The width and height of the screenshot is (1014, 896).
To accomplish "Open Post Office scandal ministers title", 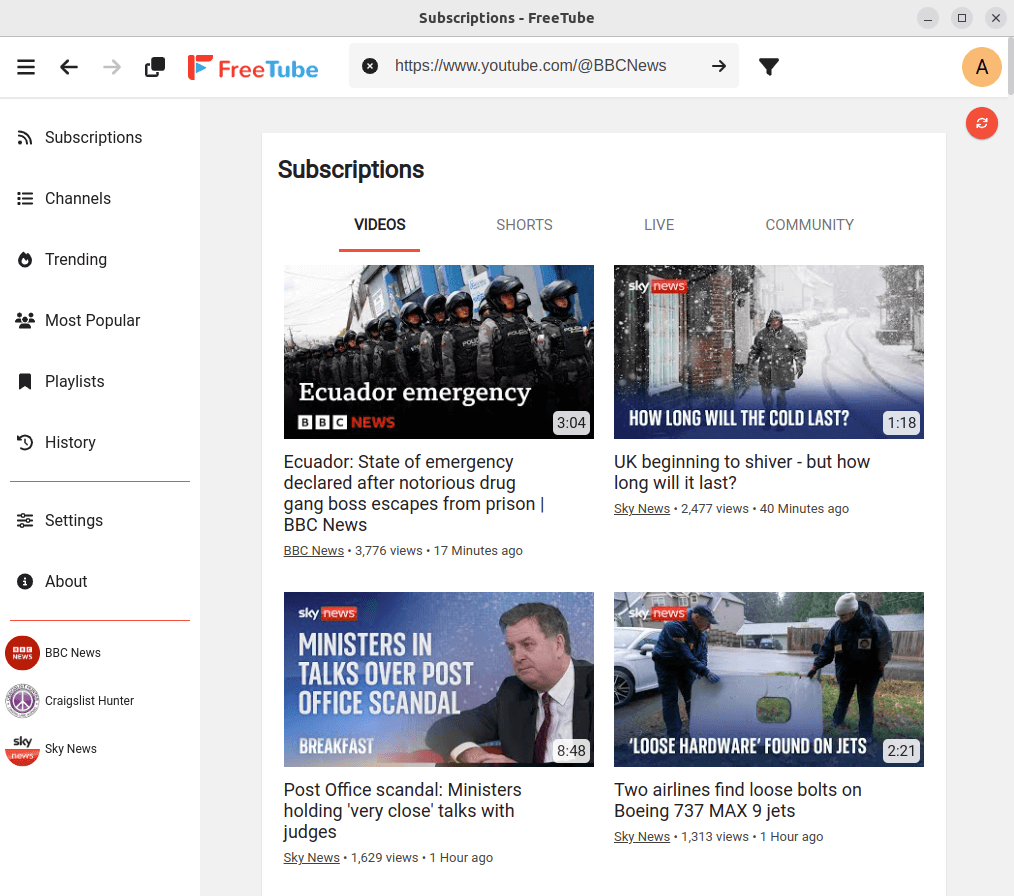I will (x=402, y=811).
